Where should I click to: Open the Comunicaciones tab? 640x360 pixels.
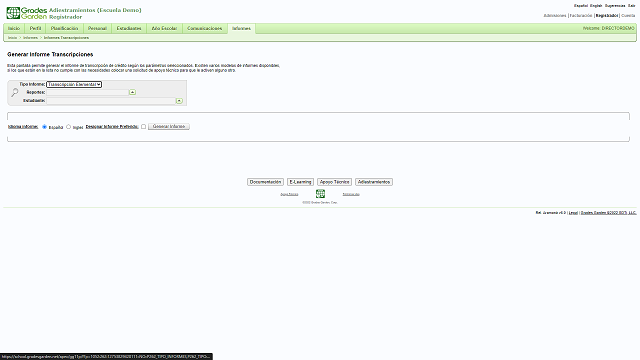pyautogui.click(x=204, y=29)
